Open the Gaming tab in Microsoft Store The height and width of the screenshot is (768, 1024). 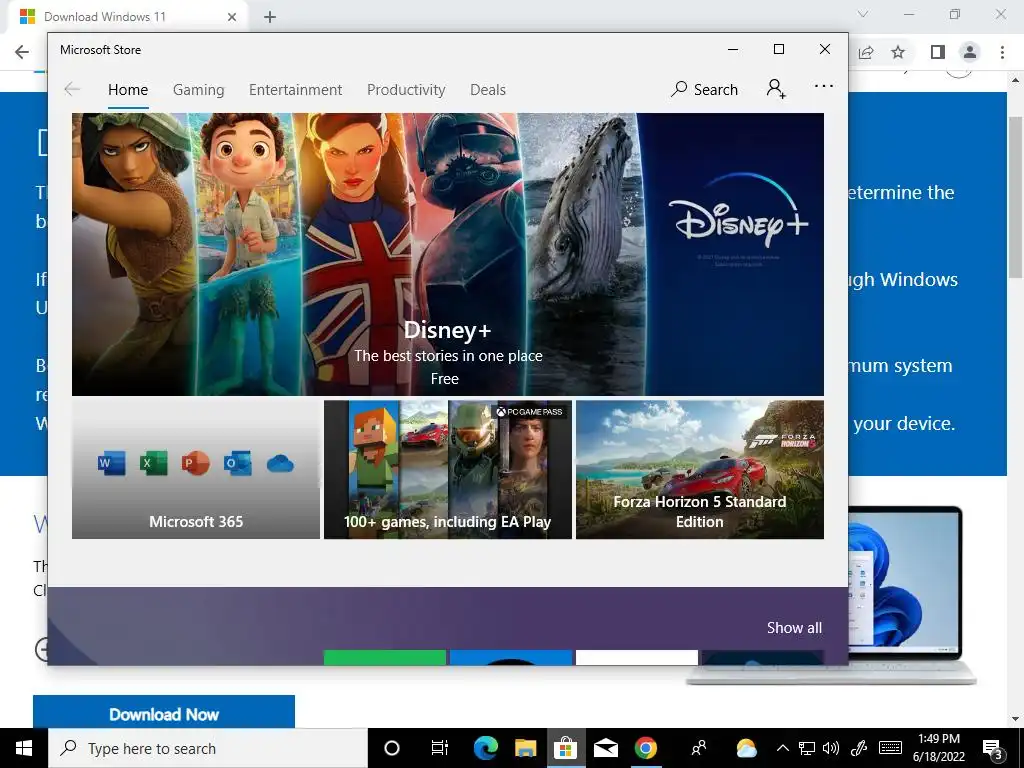click(199, 89)
